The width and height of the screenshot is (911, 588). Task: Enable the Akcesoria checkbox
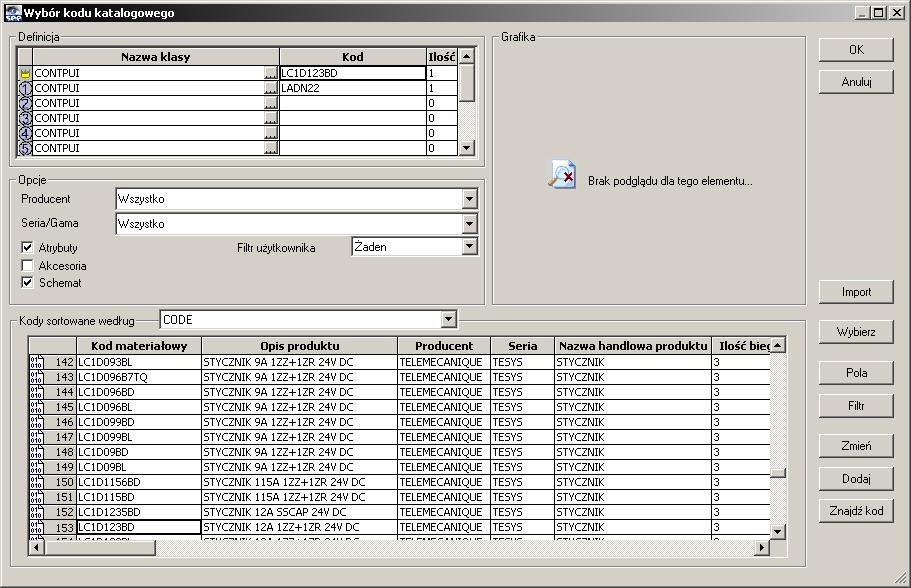(x=27, y=266)
